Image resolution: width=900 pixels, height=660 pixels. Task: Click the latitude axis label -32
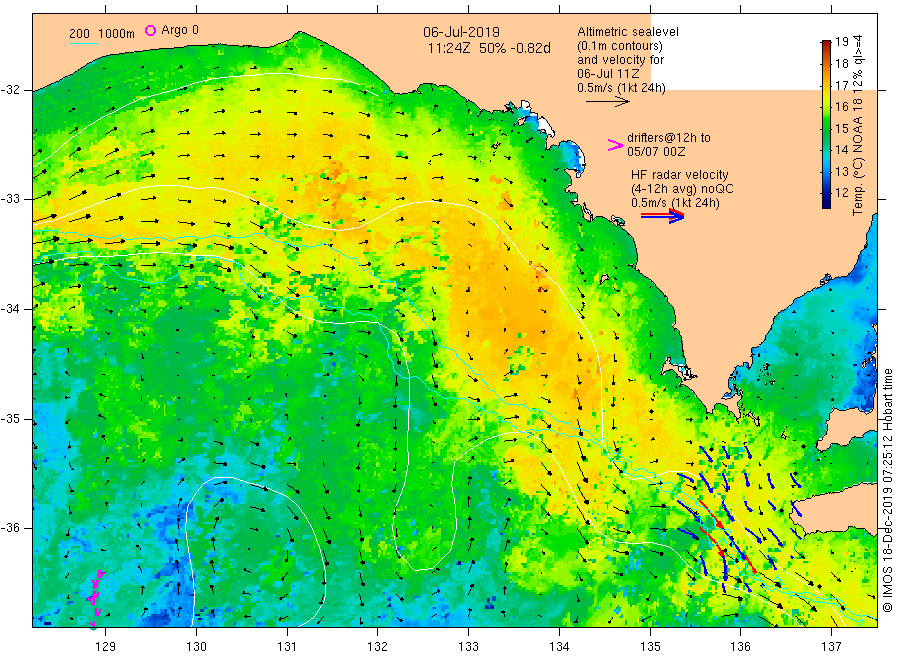11,90
